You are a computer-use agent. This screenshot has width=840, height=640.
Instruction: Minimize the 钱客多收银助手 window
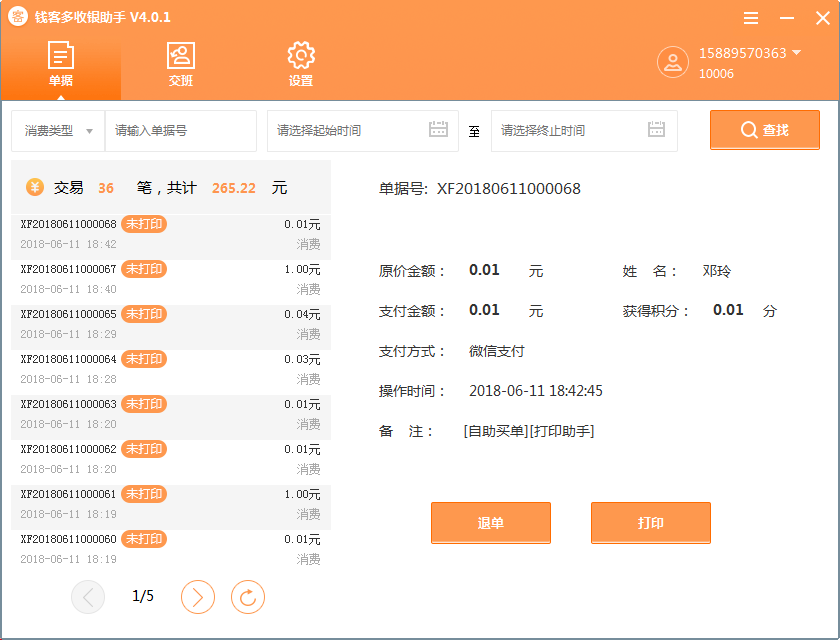(786, 18)
